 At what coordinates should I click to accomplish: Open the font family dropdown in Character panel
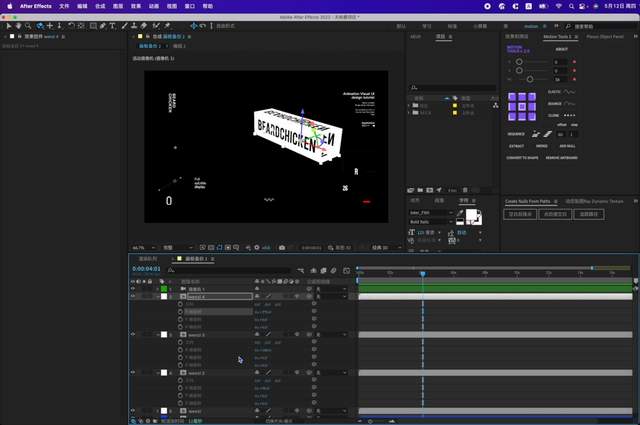pyautogui.click(x=431, y=213)
